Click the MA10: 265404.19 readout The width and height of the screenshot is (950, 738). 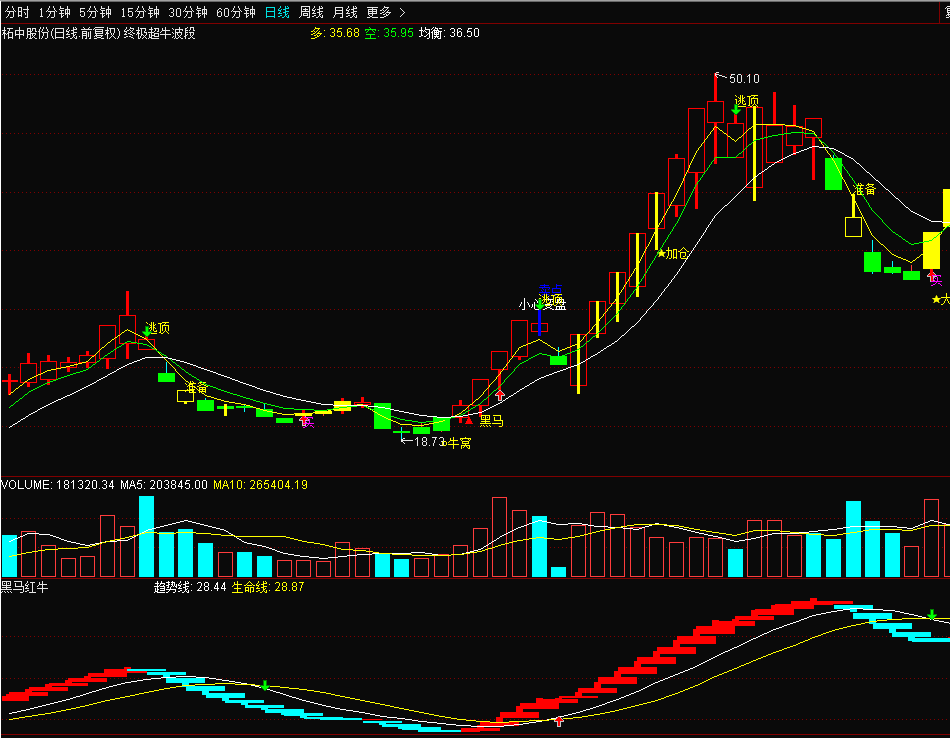point(261,485)
